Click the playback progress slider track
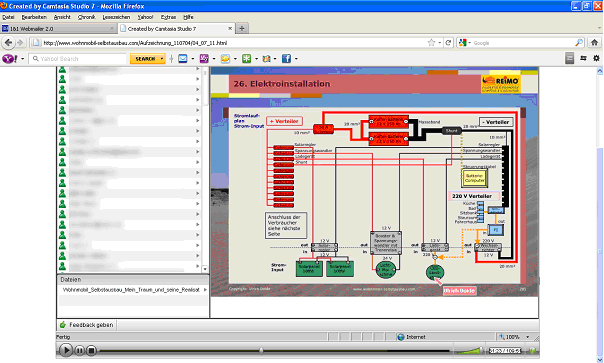 coord(274,351)
